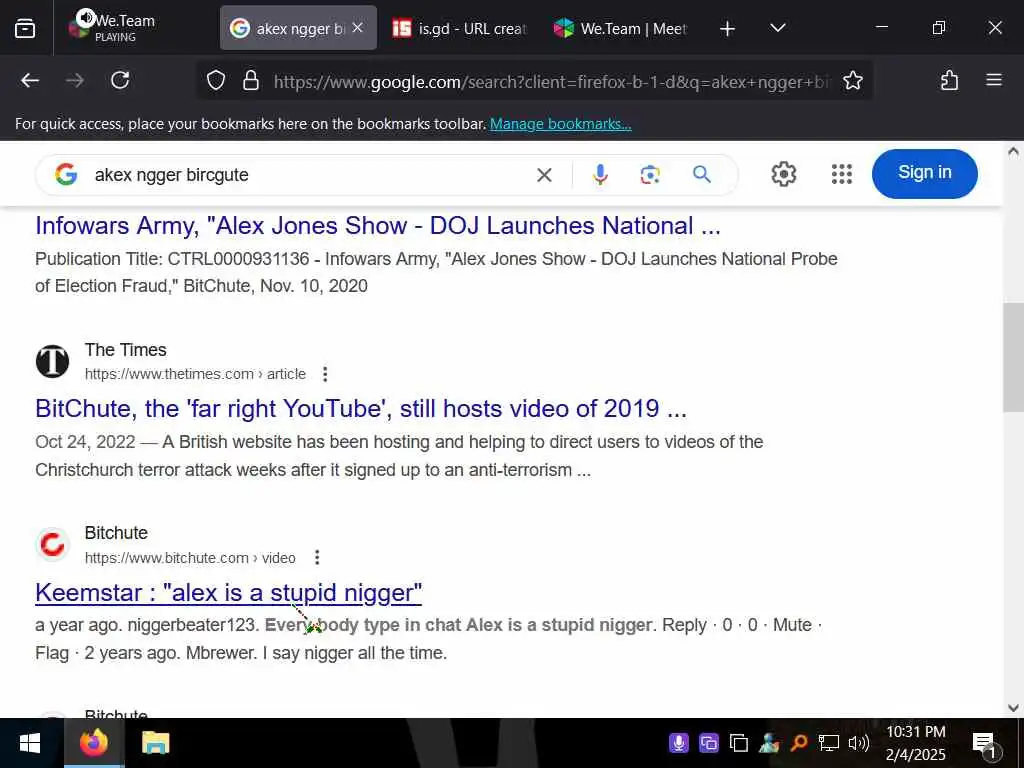Open the Infowars Army Alex Jones Show result
Viewport: 1024px width, 768px height.
tap(377, 226)
